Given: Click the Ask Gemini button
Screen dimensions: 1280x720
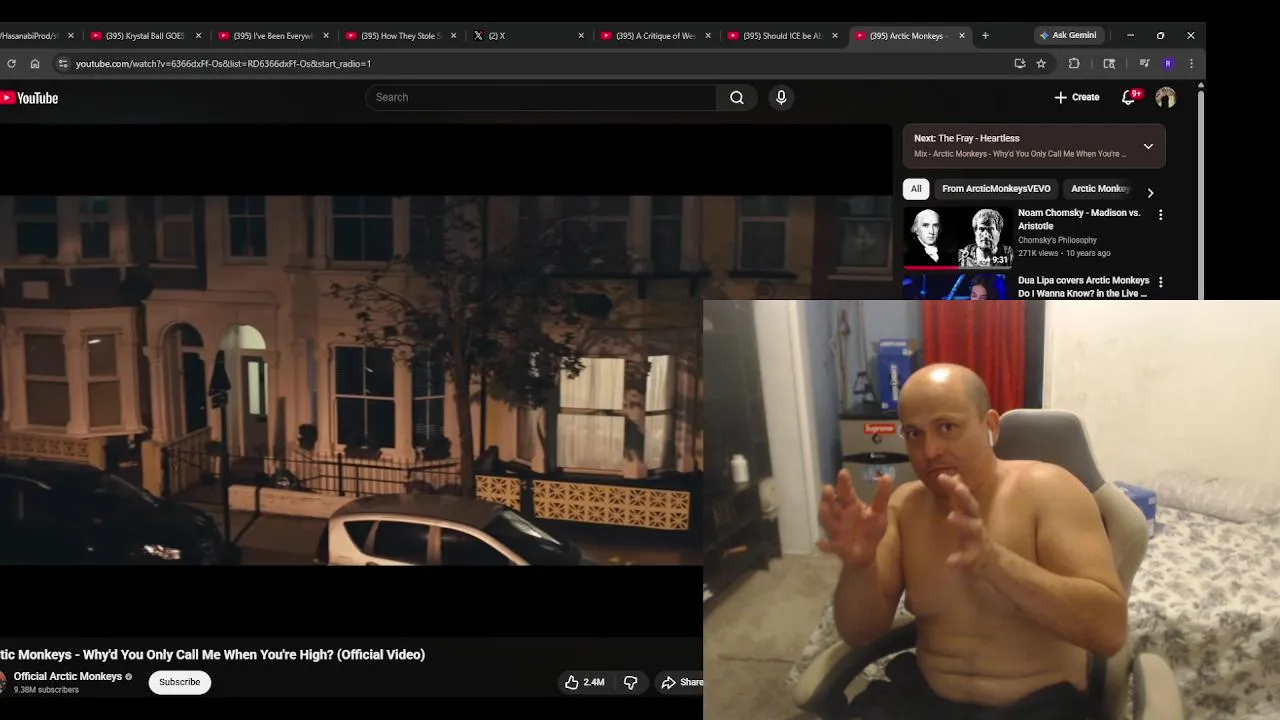Looking at the screenshot, I should (x=1068, y=35).
